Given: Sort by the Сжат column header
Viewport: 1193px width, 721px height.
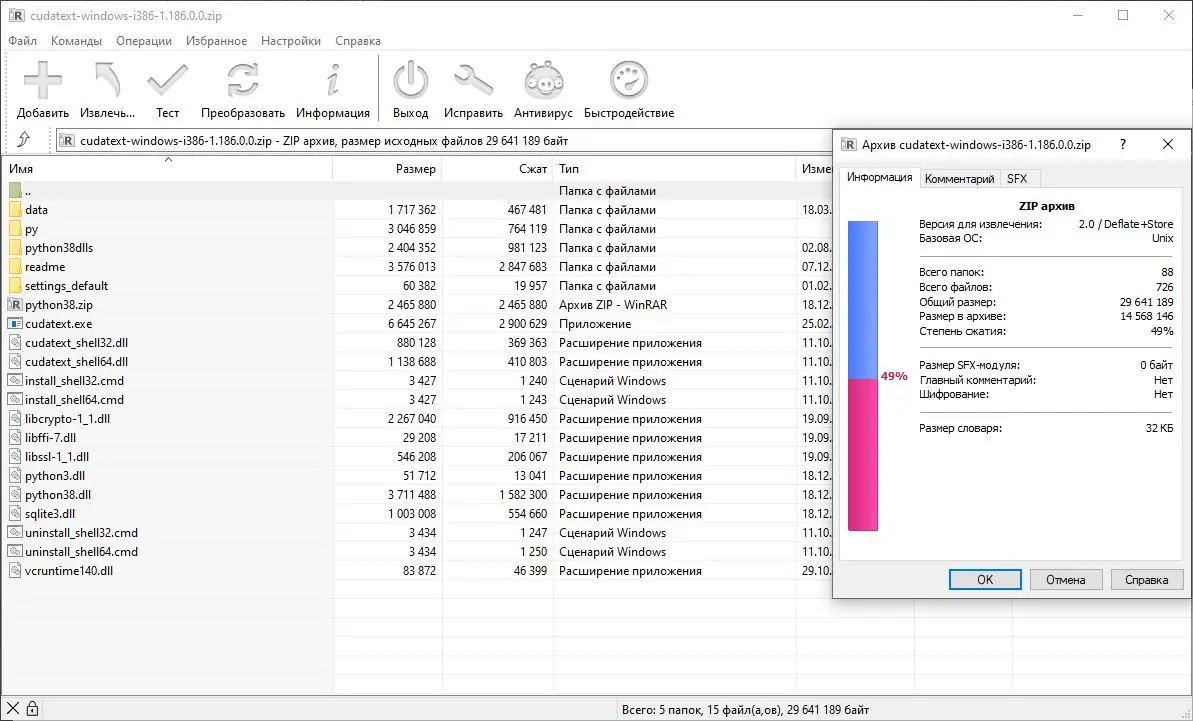Looking at the screenshot, I should [498, 169].
